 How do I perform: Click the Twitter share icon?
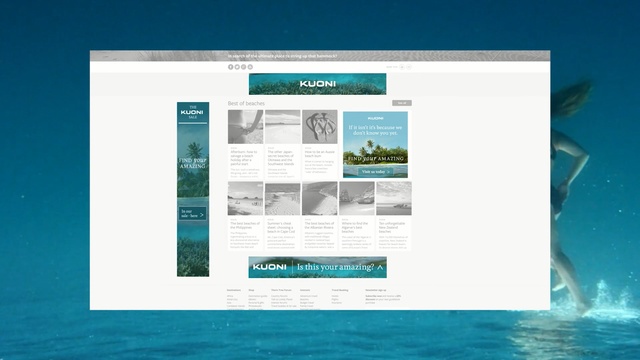point(237,67)
